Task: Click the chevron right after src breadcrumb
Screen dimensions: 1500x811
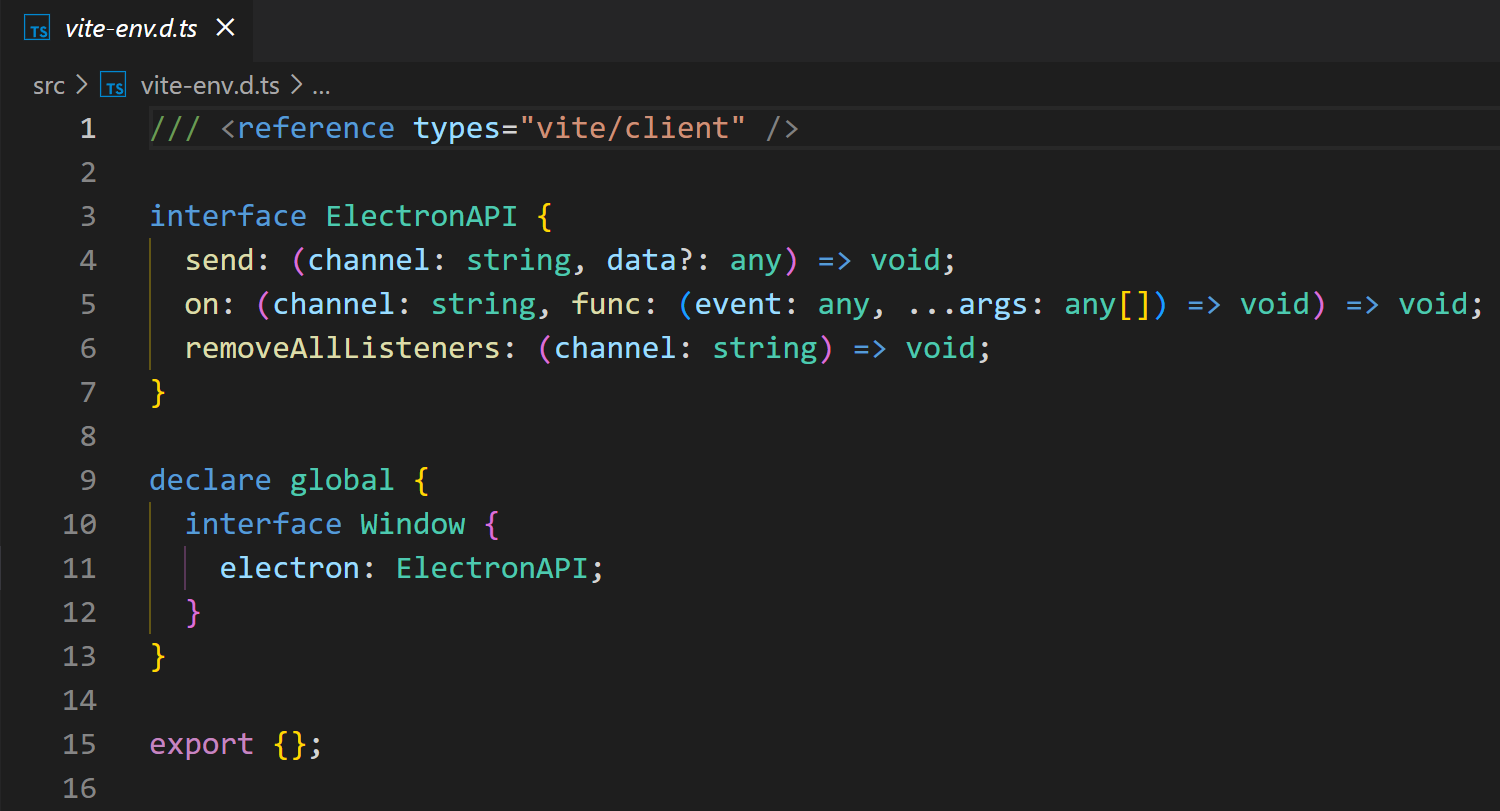Action: tap(82, 86)
